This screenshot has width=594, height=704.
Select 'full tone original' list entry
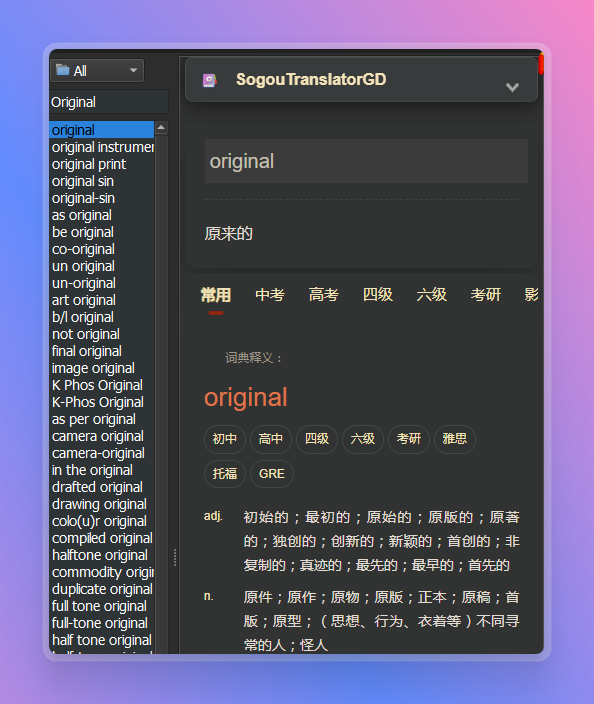point(101,607)
